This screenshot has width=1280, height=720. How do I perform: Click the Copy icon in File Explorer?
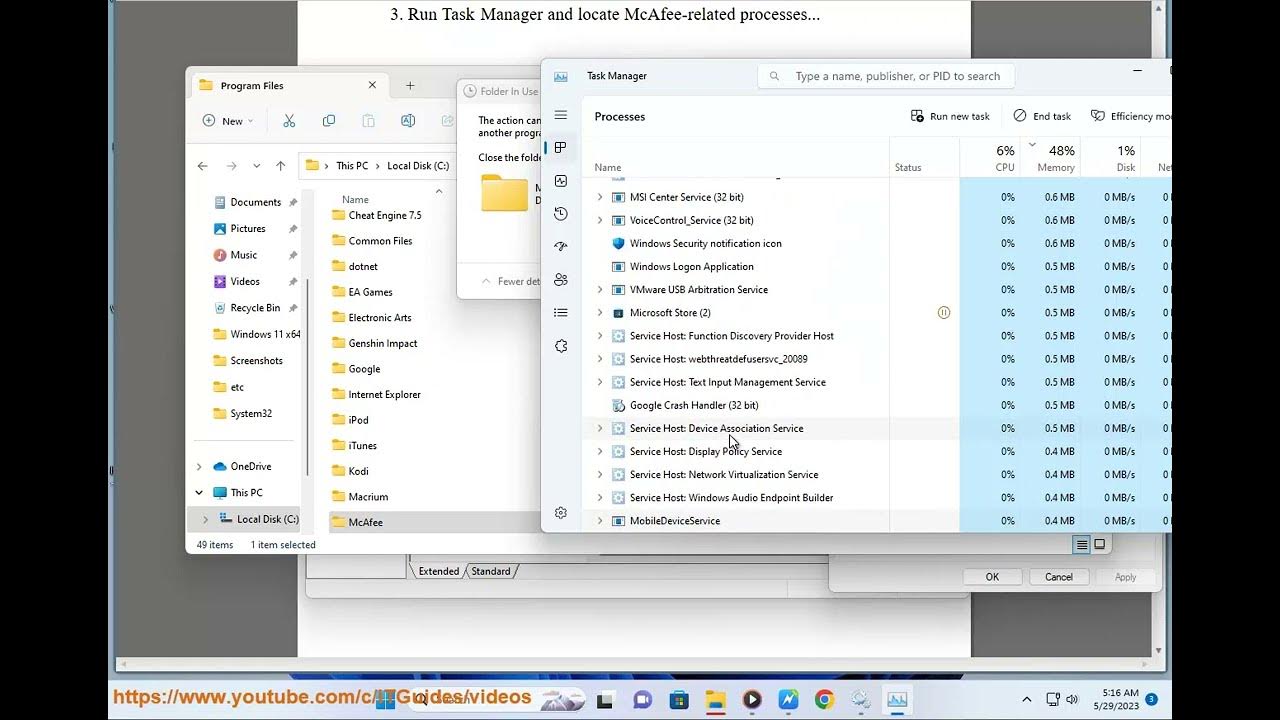[x=329, y=121]
